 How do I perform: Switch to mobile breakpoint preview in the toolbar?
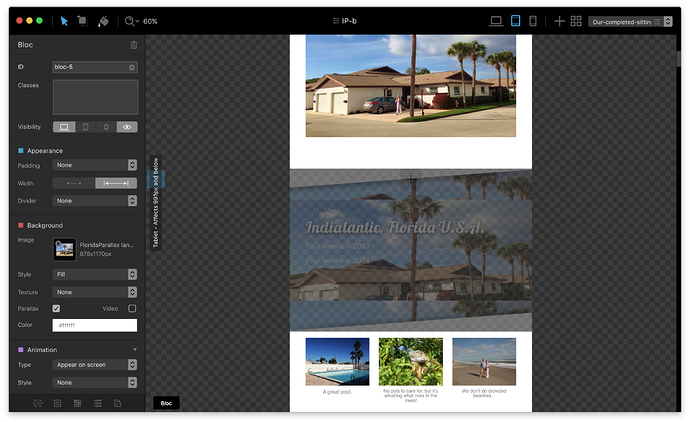coord(533,21)
